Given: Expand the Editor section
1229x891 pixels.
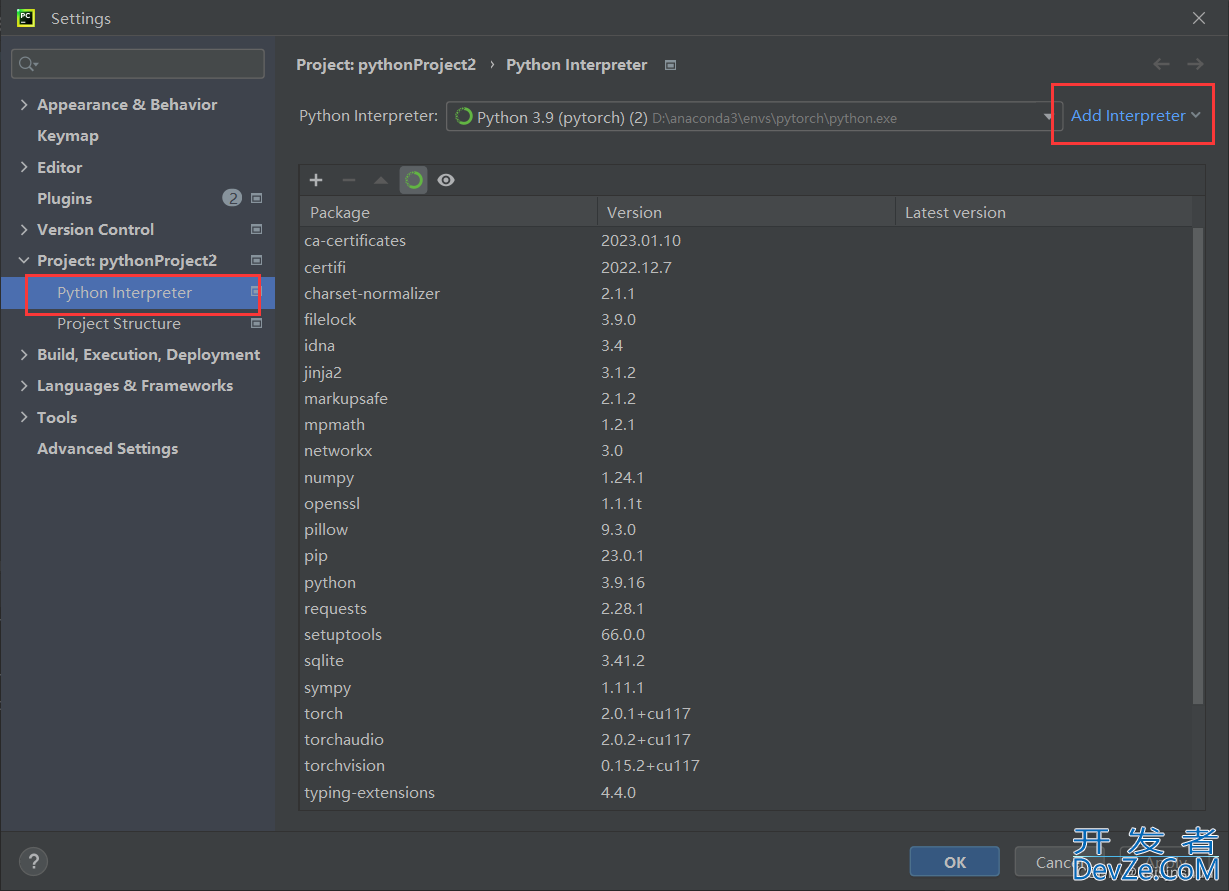Looking at the screenshot, I should (x=24, y=167).
